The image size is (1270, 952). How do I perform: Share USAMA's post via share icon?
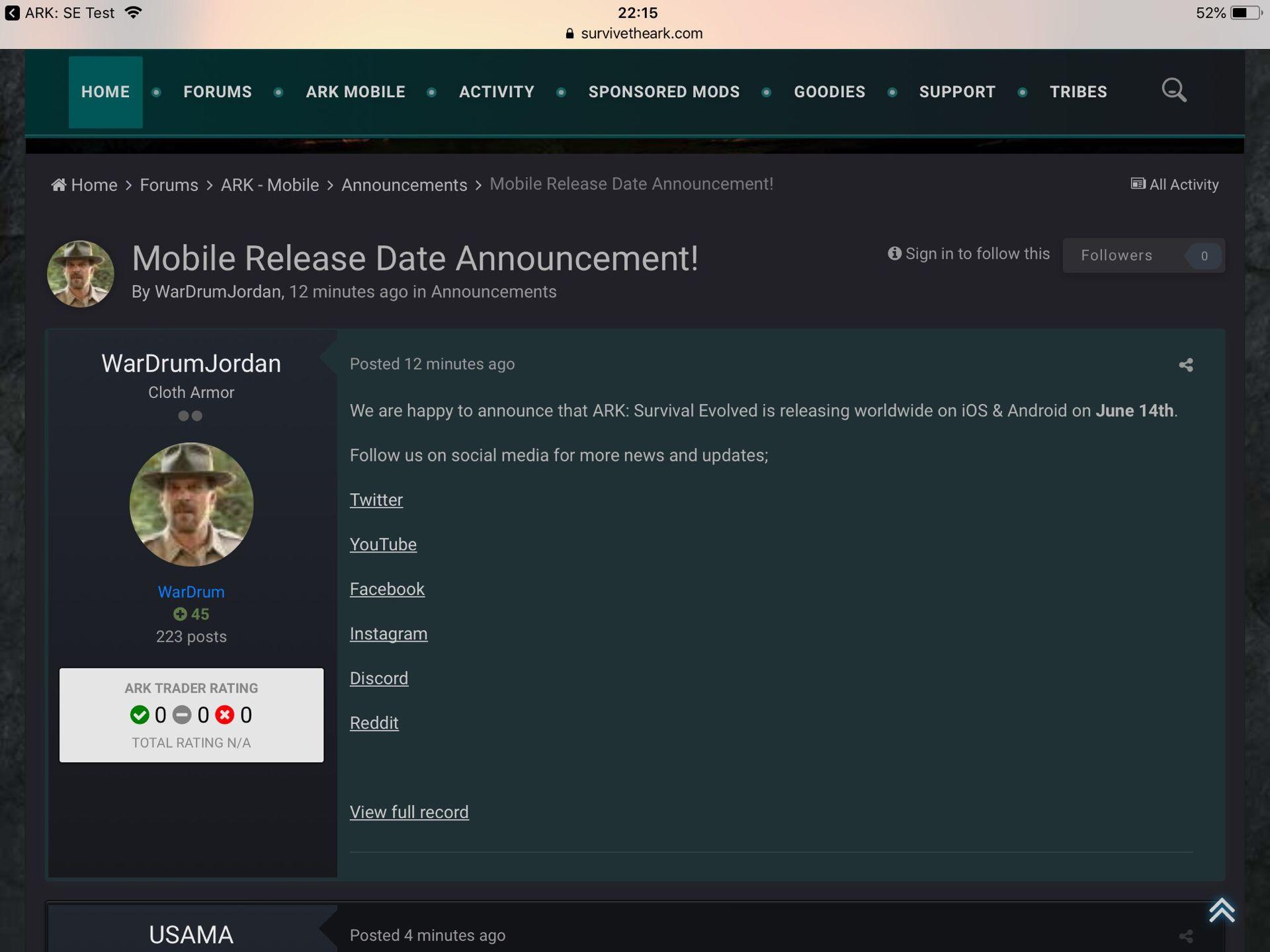(x=1186, y=936)
